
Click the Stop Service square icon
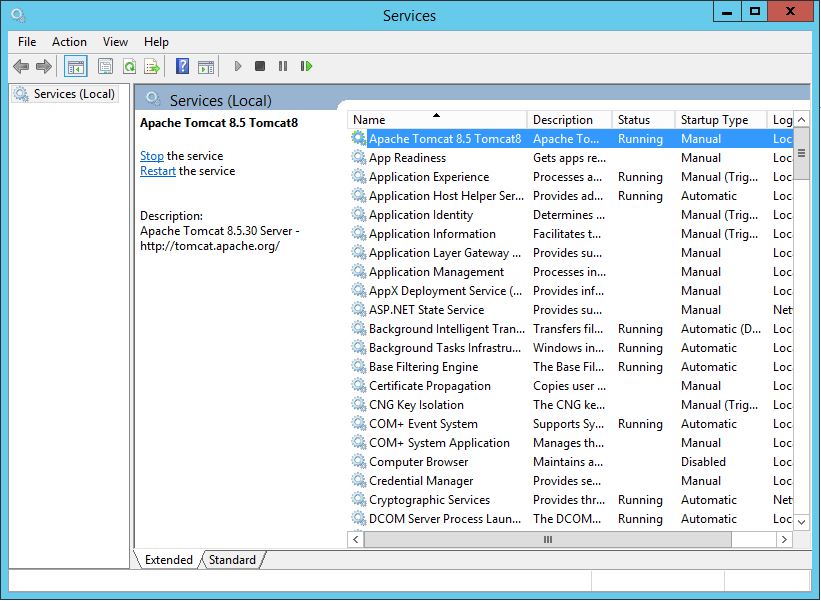(260, 66)
